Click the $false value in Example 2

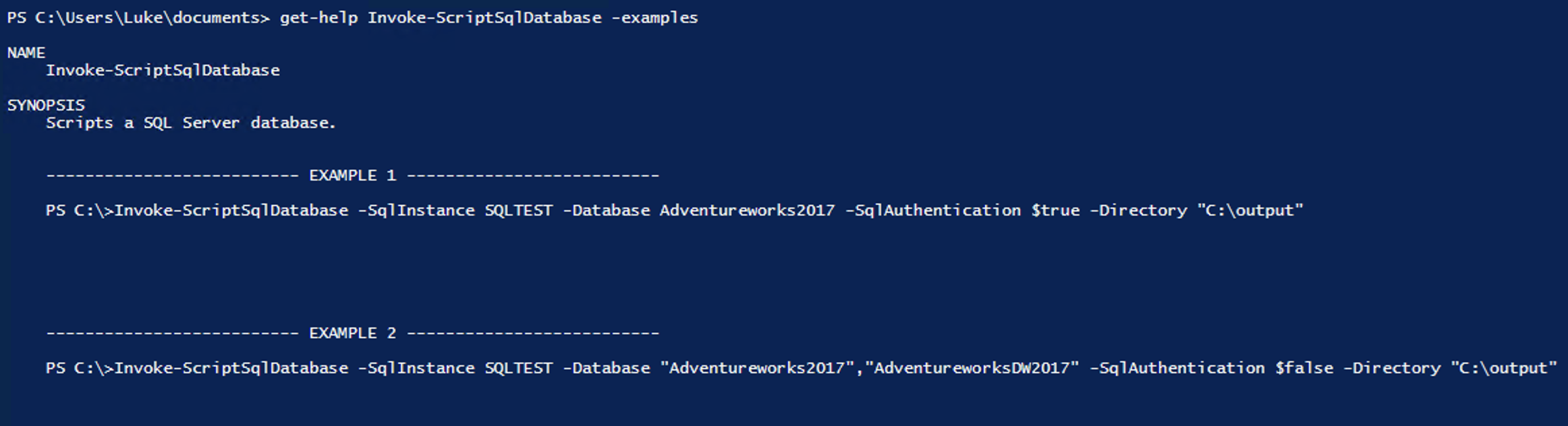tap(1304, 369)
